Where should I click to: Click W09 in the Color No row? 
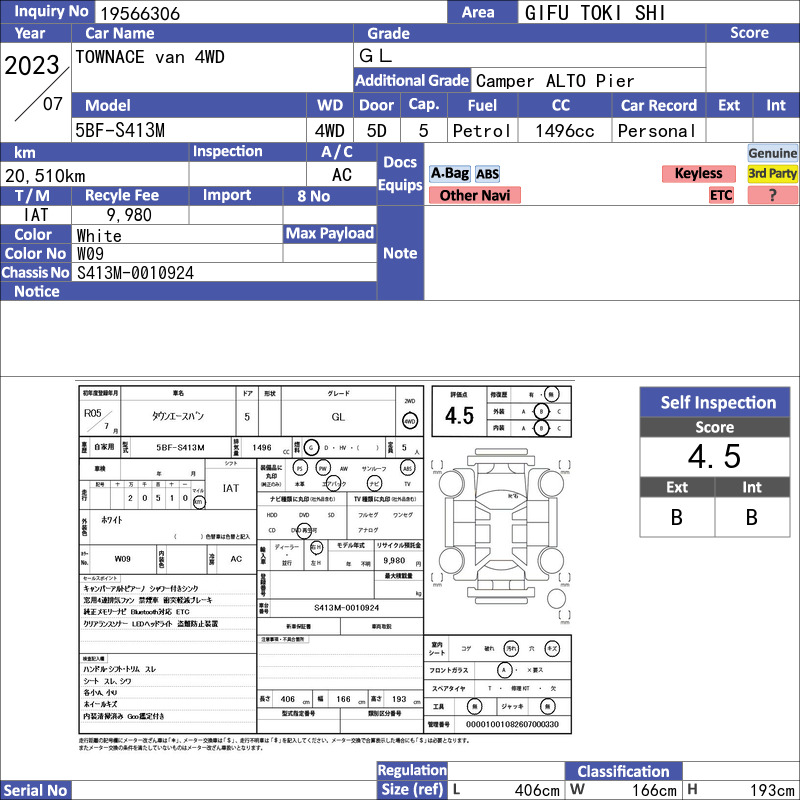90,254
